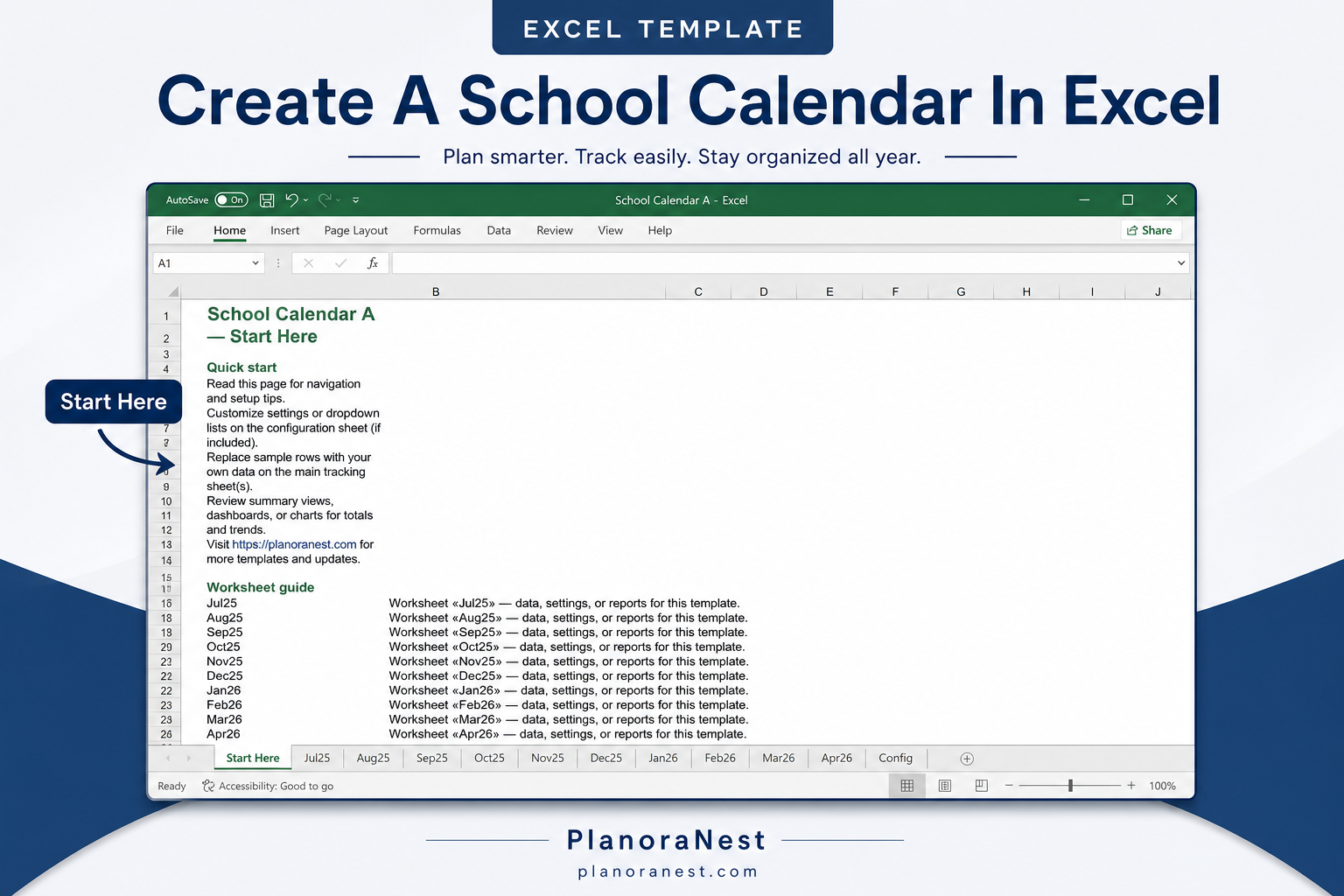Switch to the Apr26 sheet tab
This screenshot has height=896, width=1344.
pos(836,758)
